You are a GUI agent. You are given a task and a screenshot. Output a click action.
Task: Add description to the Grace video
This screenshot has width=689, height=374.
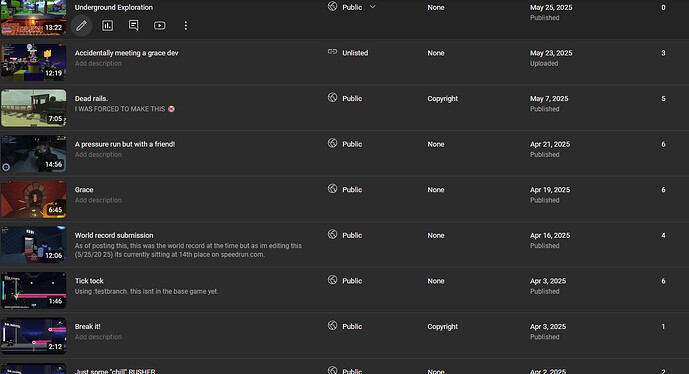point(98,200)
